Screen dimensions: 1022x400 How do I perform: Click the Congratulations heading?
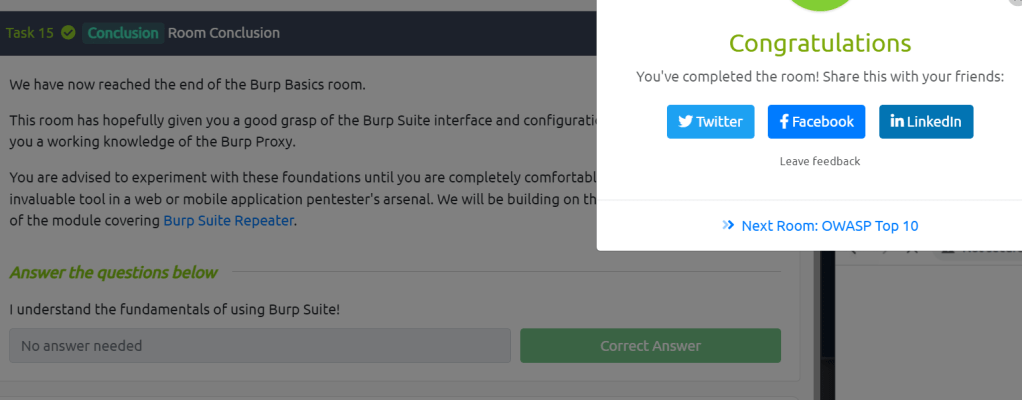coord(820,43)
